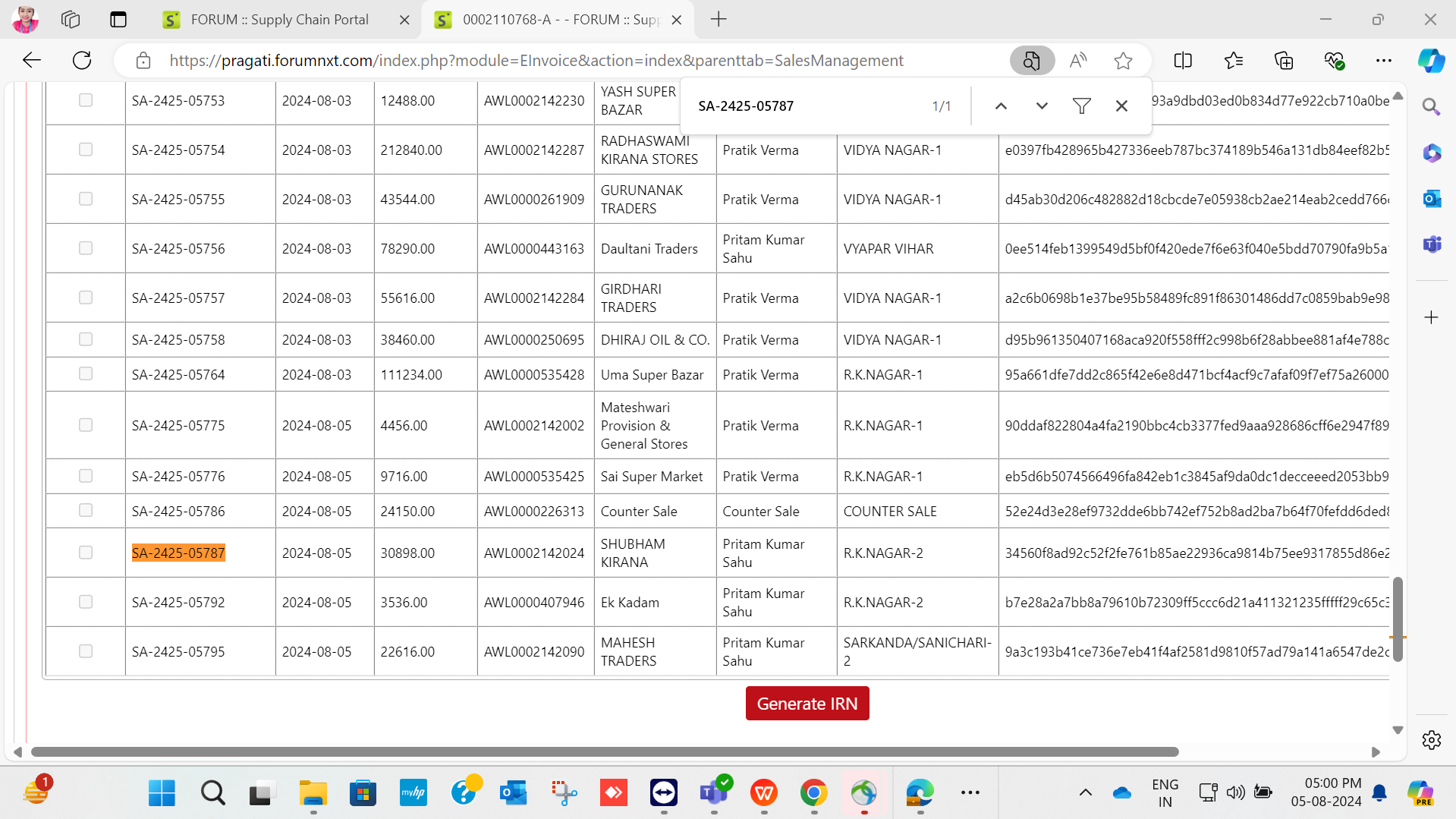Go to previous find result

[x=1001, y=106]
